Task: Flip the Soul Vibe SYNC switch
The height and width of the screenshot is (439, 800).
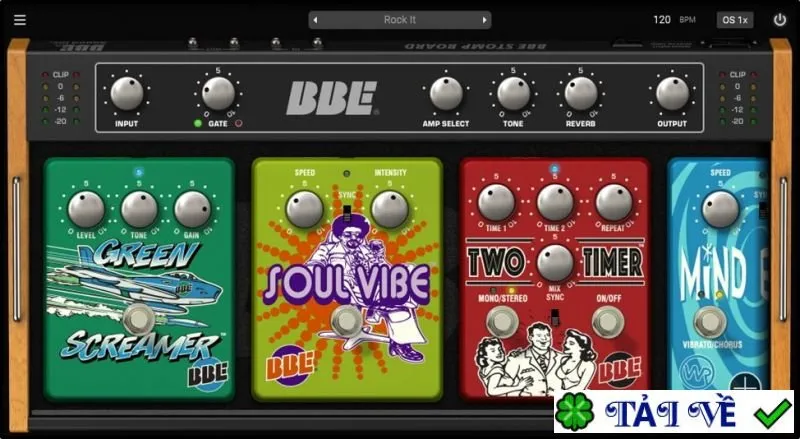Action: (x=347, y=213)
